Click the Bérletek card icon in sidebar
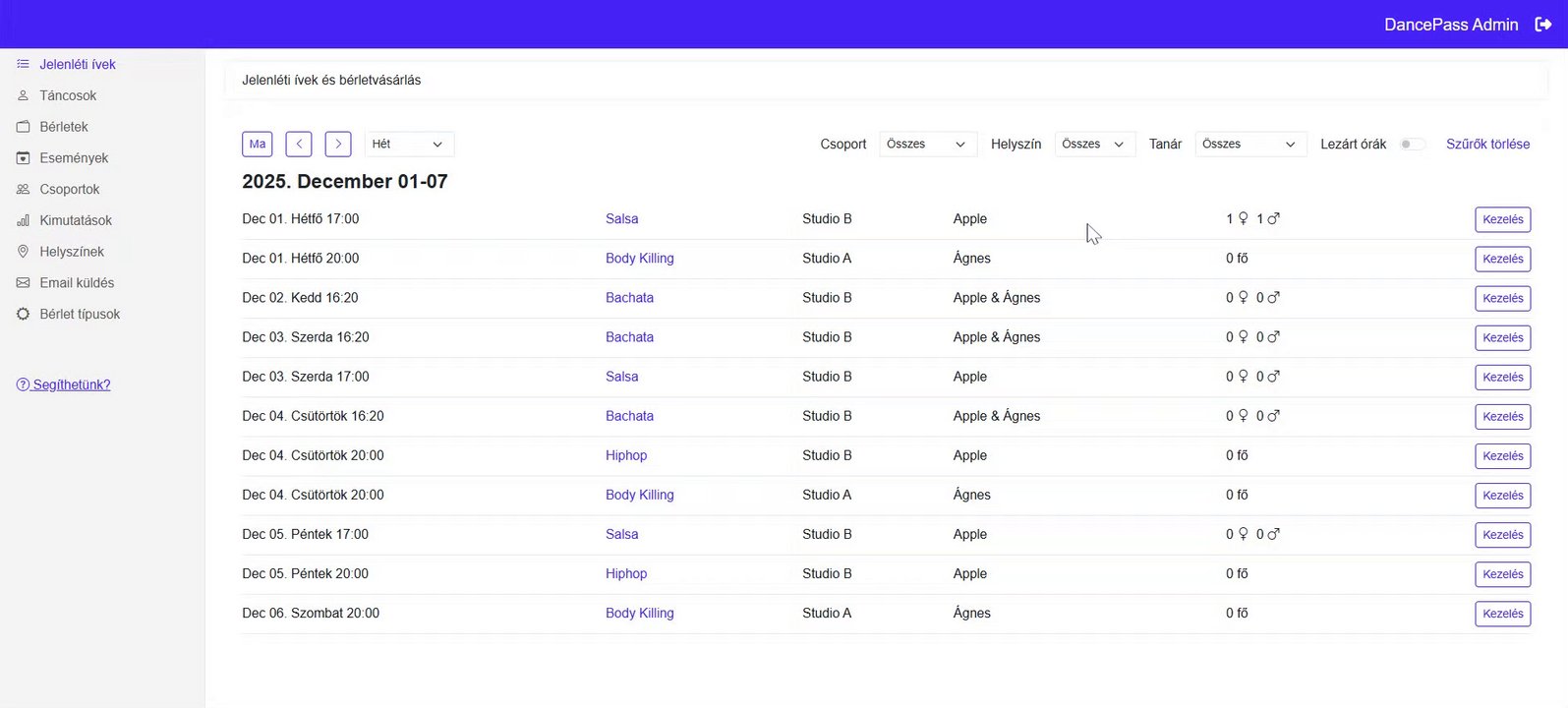The height and width of the screenshot is (708, 1568). (x=24, y=127)
